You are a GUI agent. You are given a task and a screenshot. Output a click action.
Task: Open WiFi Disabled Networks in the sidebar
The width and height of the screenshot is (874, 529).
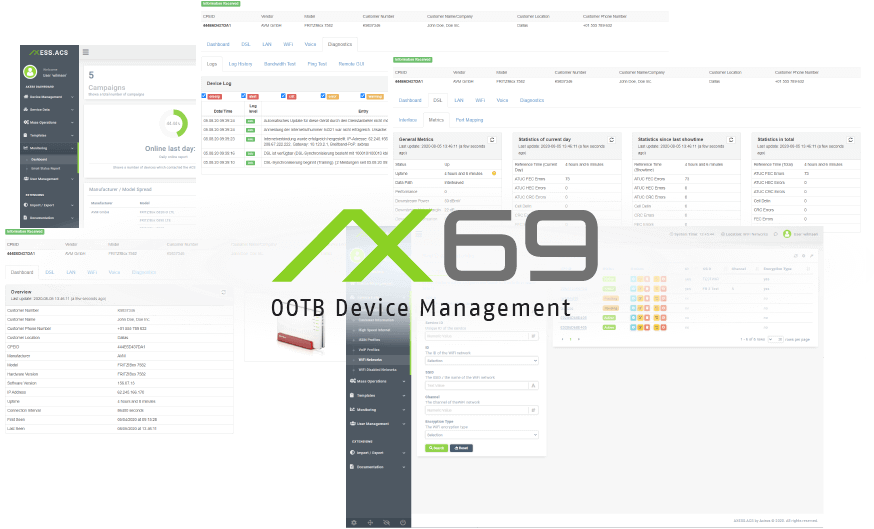tap(378, 370)
